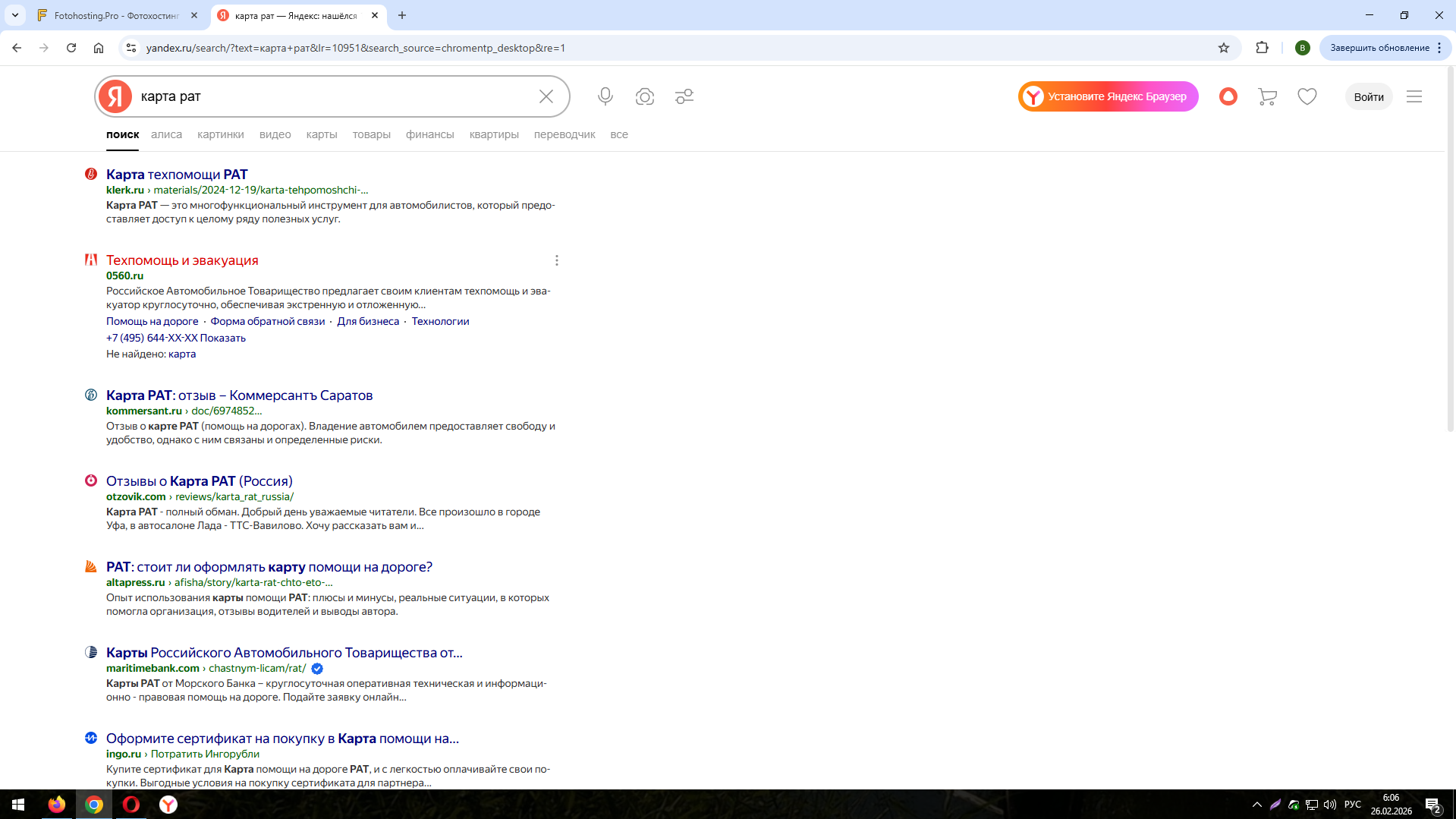Open the browser home page
1456x819 pixels.
tap(99, 48)
